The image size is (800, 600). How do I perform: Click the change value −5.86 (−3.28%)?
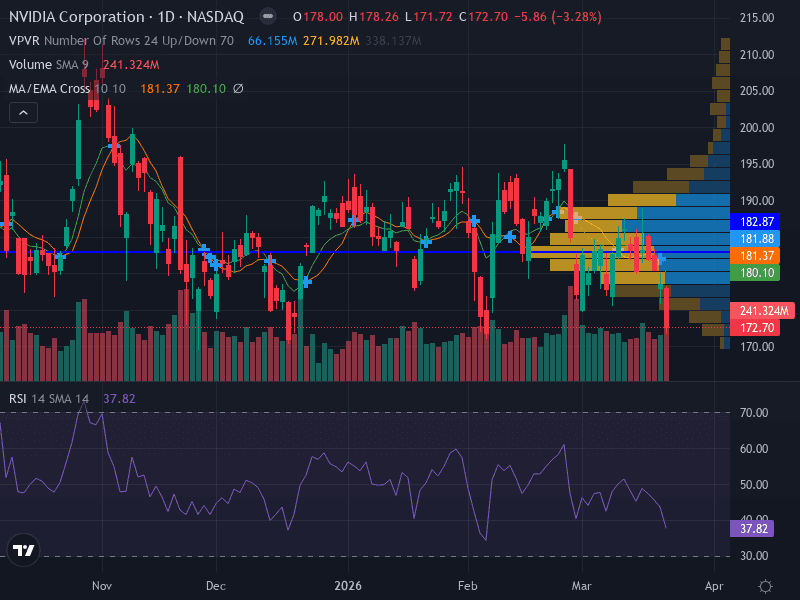[558, 17]
